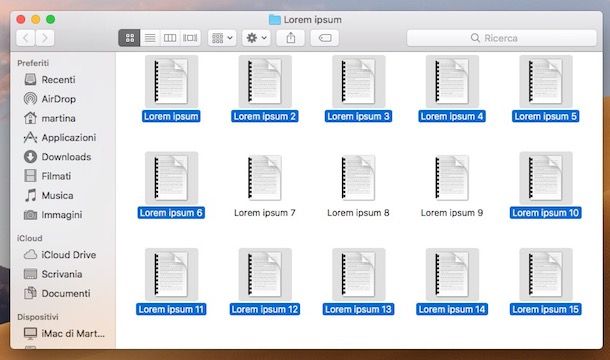Select the Lorem ipsum 10 file icon

[x=546, y=178]
